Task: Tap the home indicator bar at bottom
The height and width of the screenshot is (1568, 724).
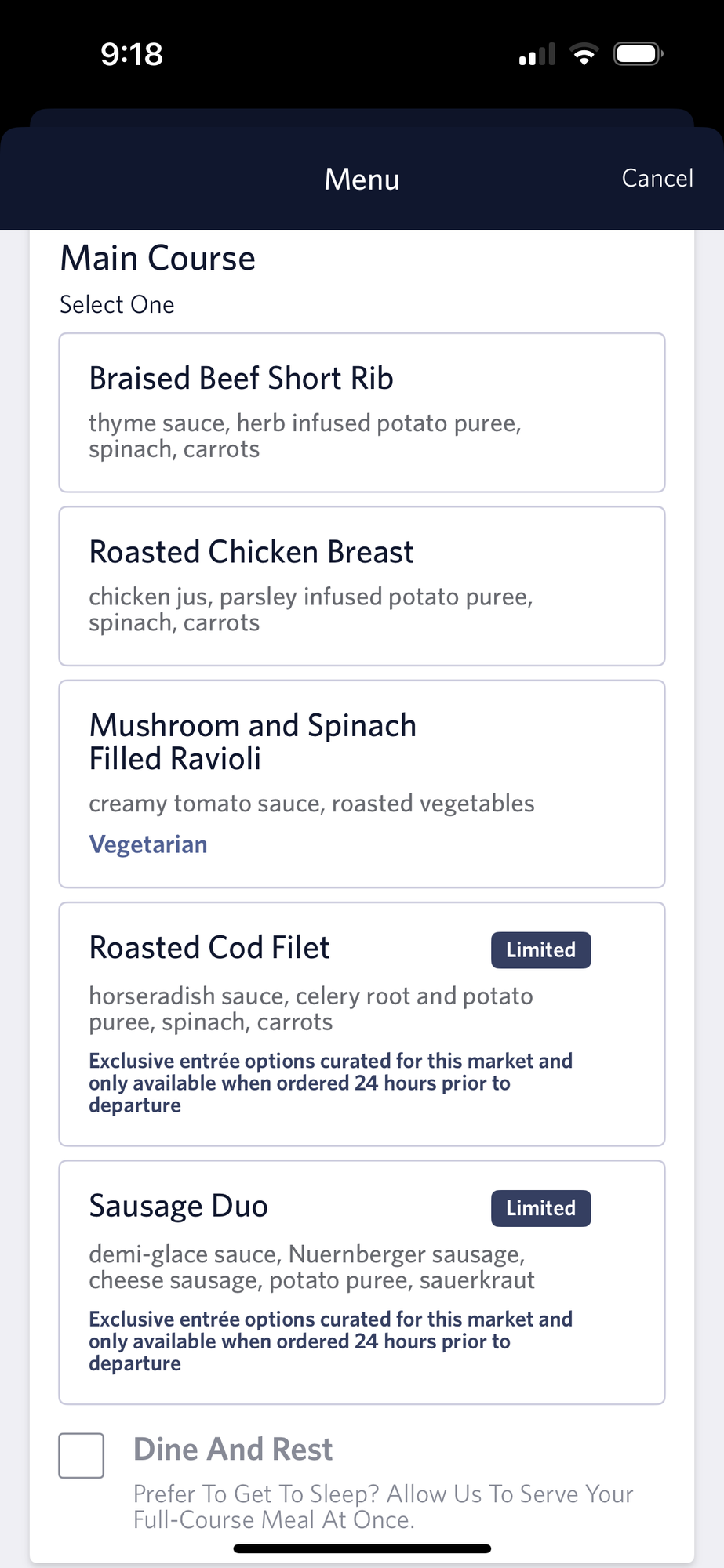Action: pyautogui.click(x=362, y=1548)
